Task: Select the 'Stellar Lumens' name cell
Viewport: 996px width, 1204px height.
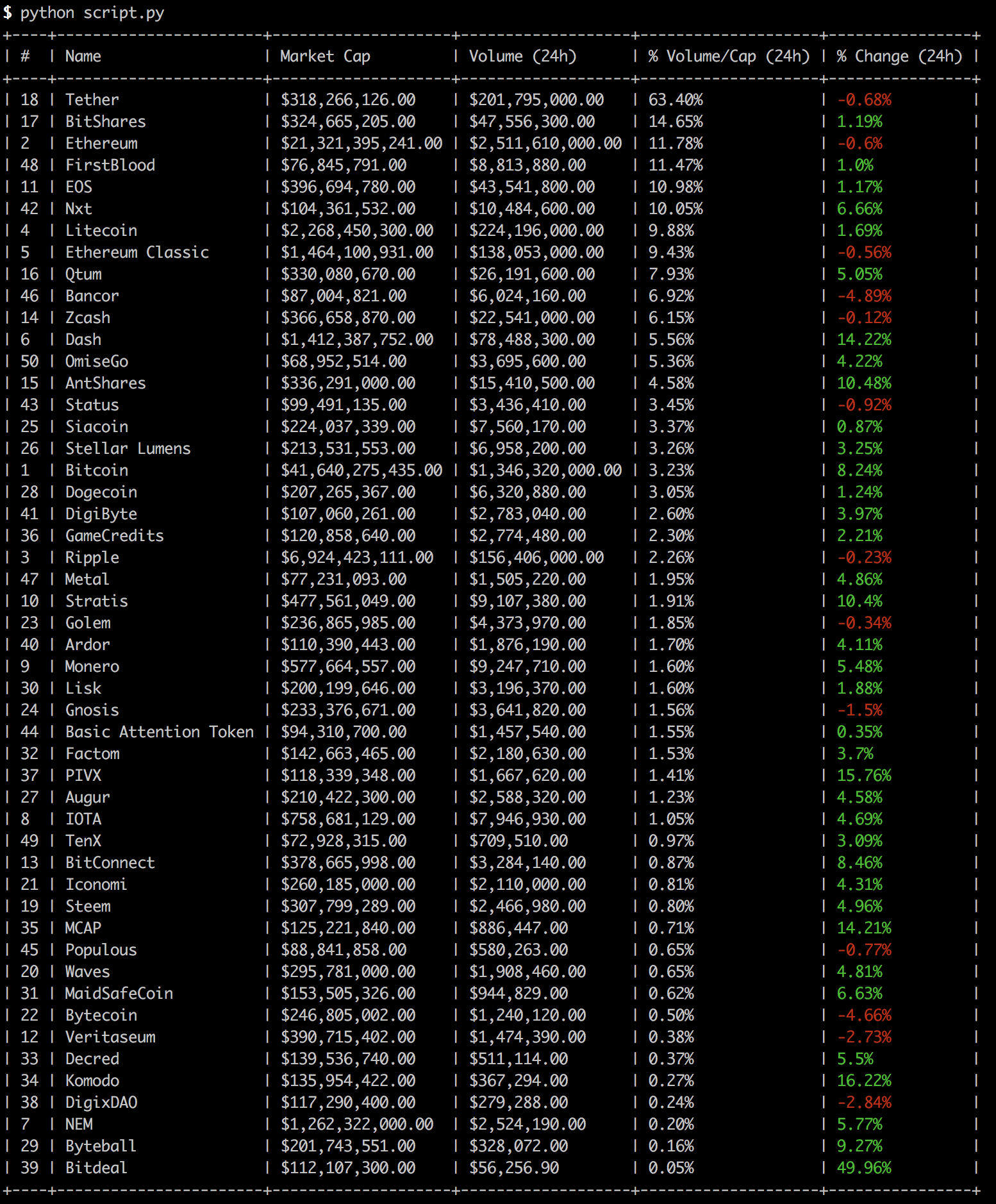Action: point(128,449)
